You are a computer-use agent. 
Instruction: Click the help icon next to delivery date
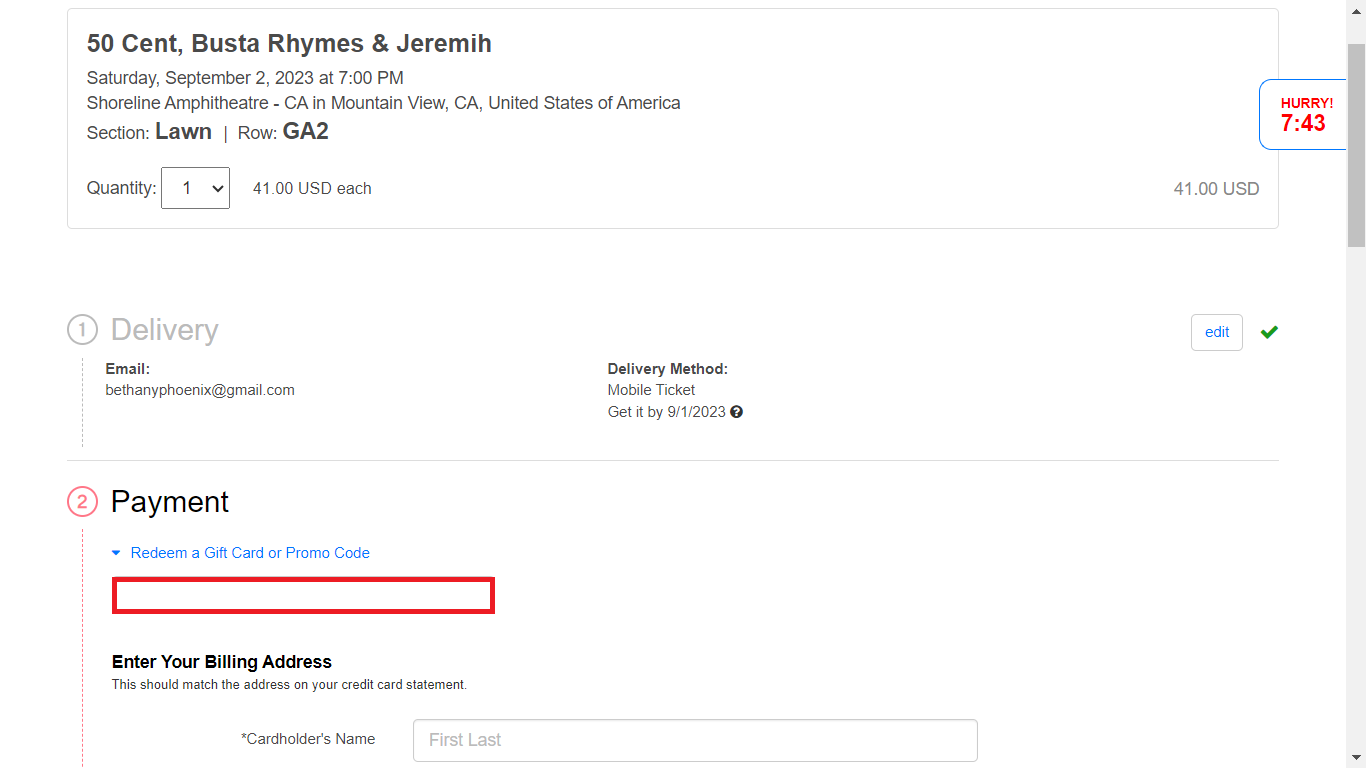[x=737, y=412]
